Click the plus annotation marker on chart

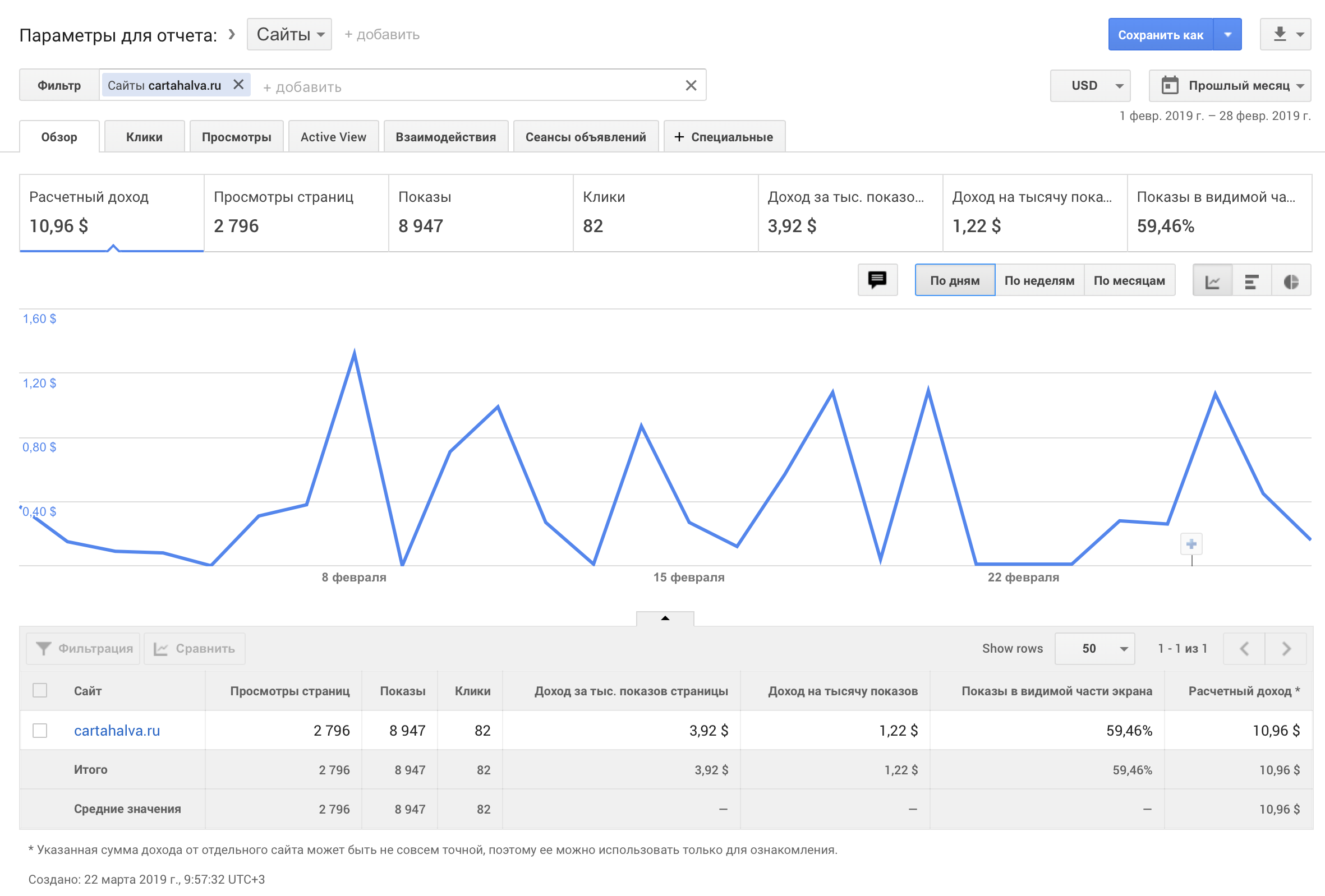pos(1191,544)
